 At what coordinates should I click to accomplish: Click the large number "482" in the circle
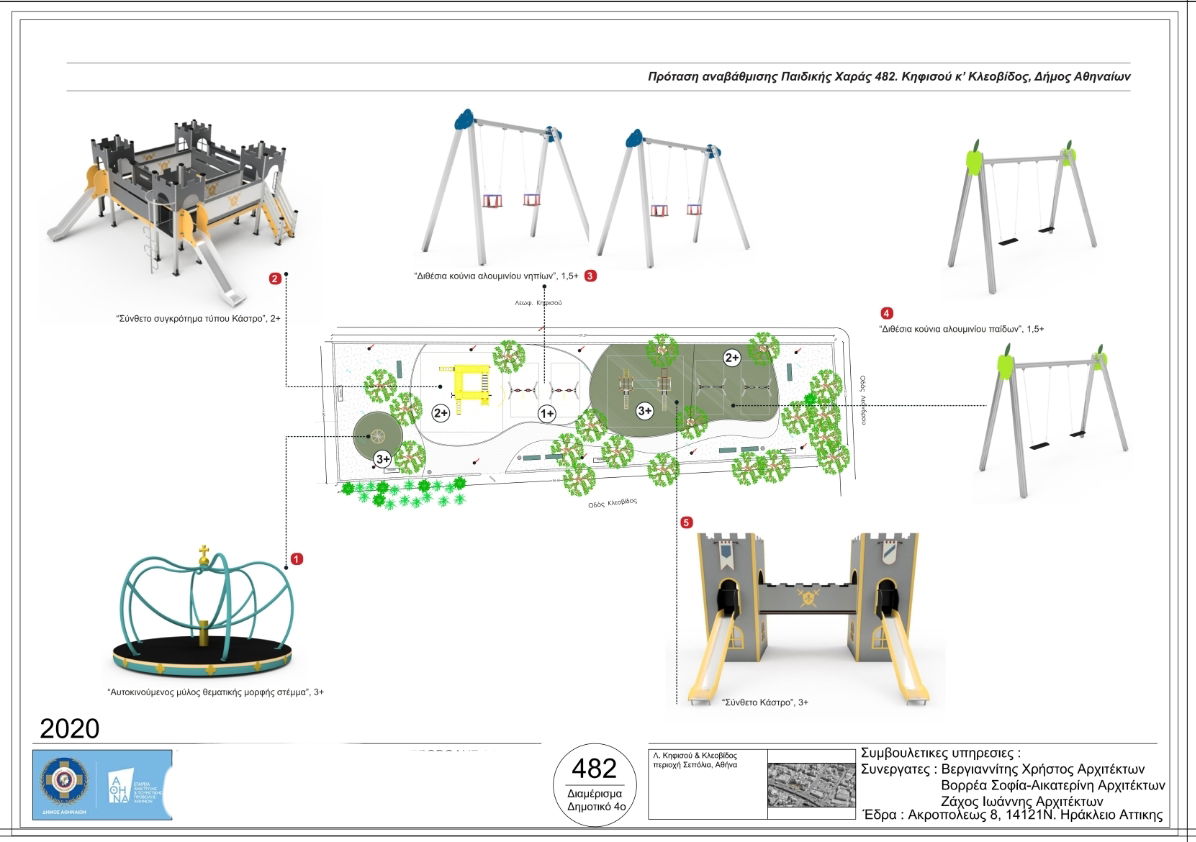point(593,768)
